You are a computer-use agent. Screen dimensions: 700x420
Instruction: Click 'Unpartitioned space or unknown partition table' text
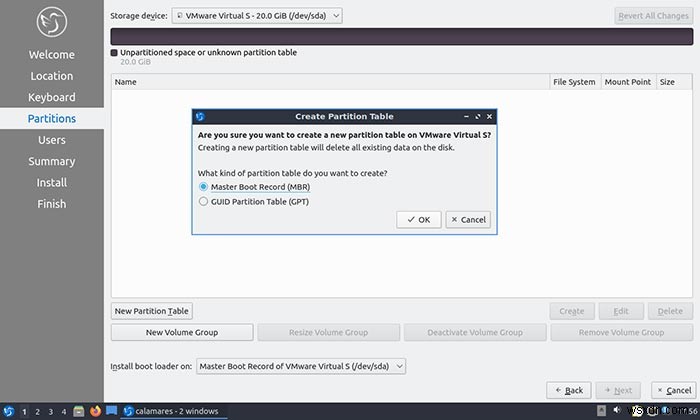[208, 53]
